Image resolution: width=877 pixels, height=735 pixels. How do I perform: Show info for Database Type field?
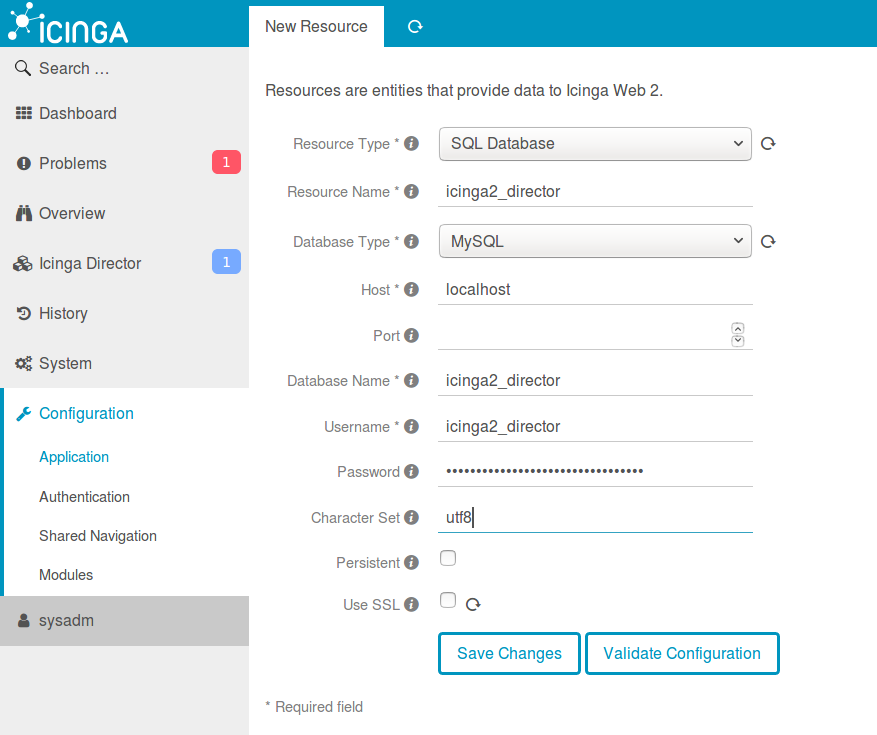[x=412, y=241]
